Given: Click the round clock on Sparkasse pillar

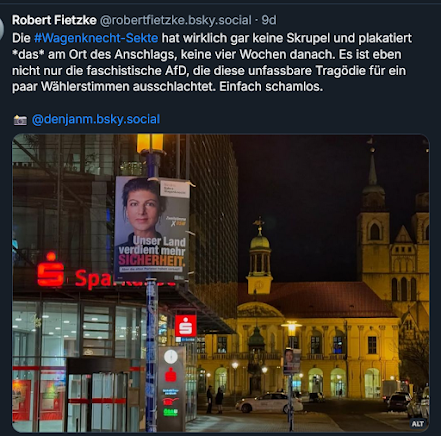Looking at the screenshot, I should tap(171, 357).
